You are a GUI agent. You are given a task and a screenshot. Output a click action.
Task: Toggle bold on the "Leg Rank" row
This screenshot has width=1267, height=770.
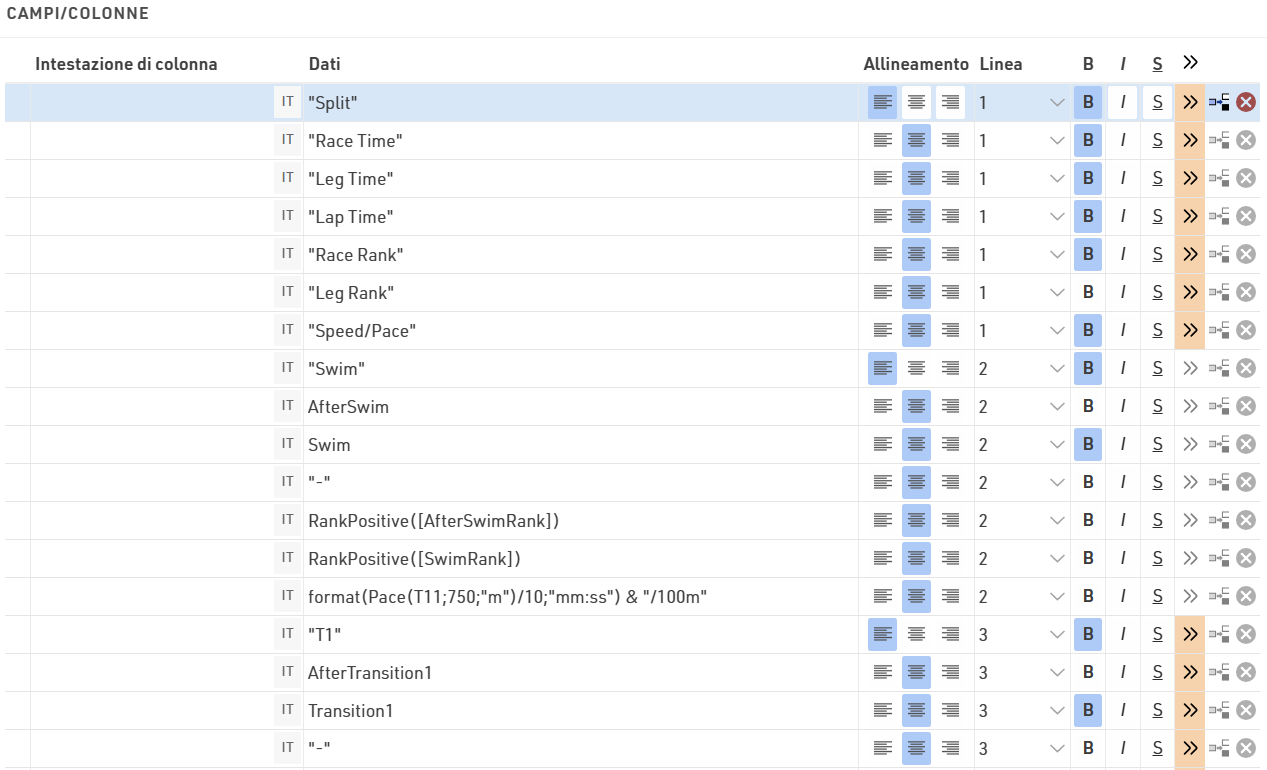1088,292
